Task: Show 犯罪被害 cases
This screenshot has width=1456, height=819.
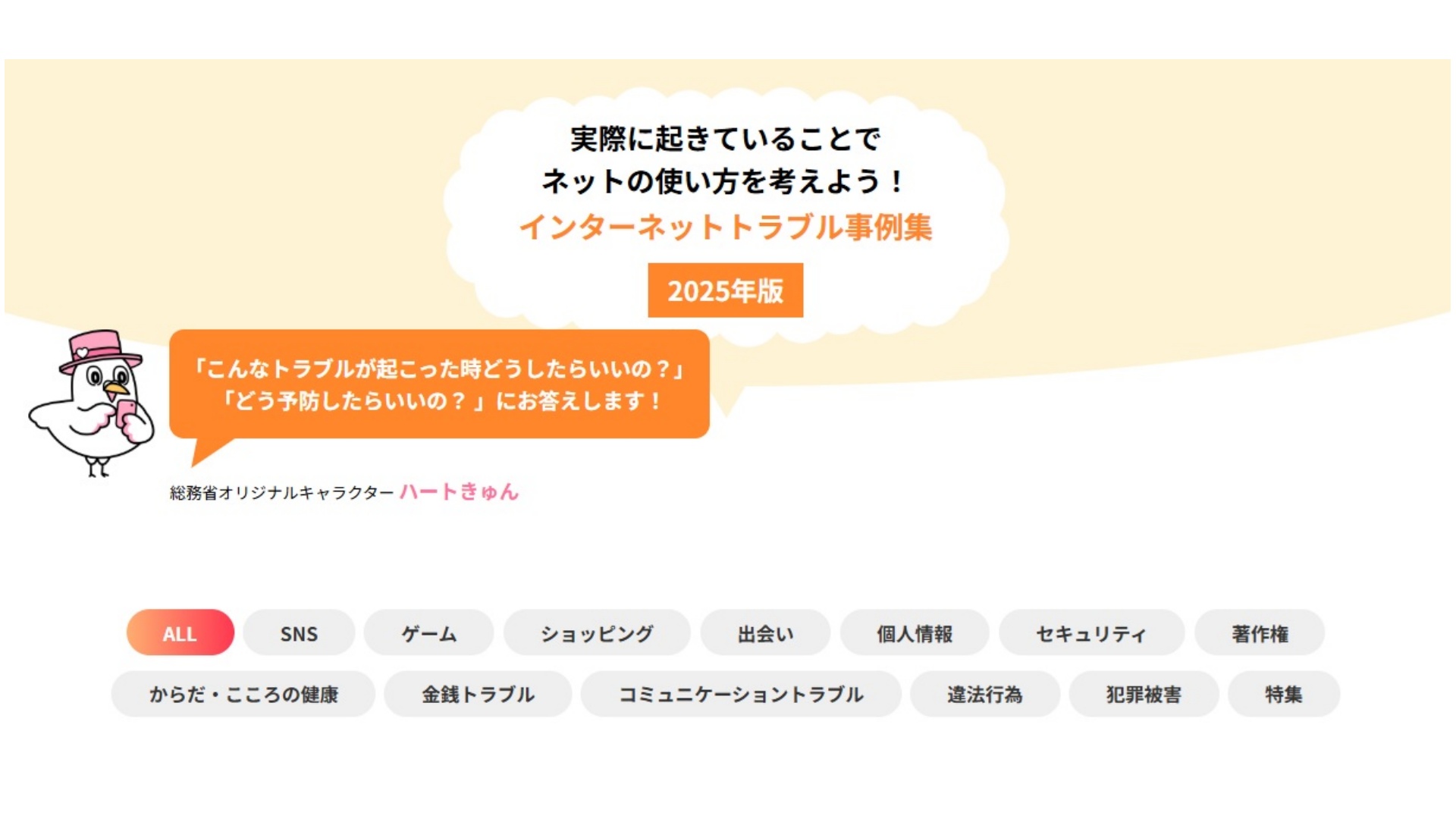Action: [x=1144, y=694]
